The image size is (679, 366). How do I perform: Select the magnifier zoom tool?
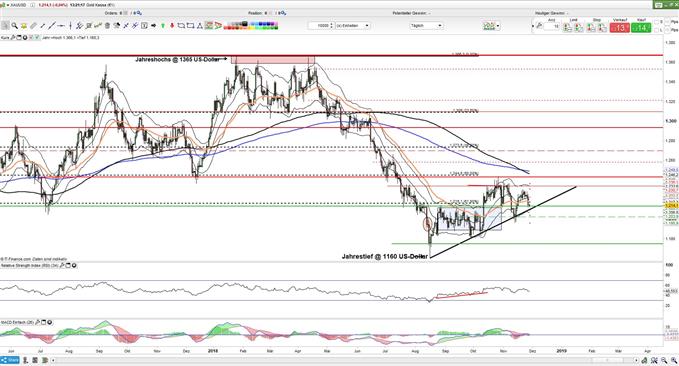[14, 26]
